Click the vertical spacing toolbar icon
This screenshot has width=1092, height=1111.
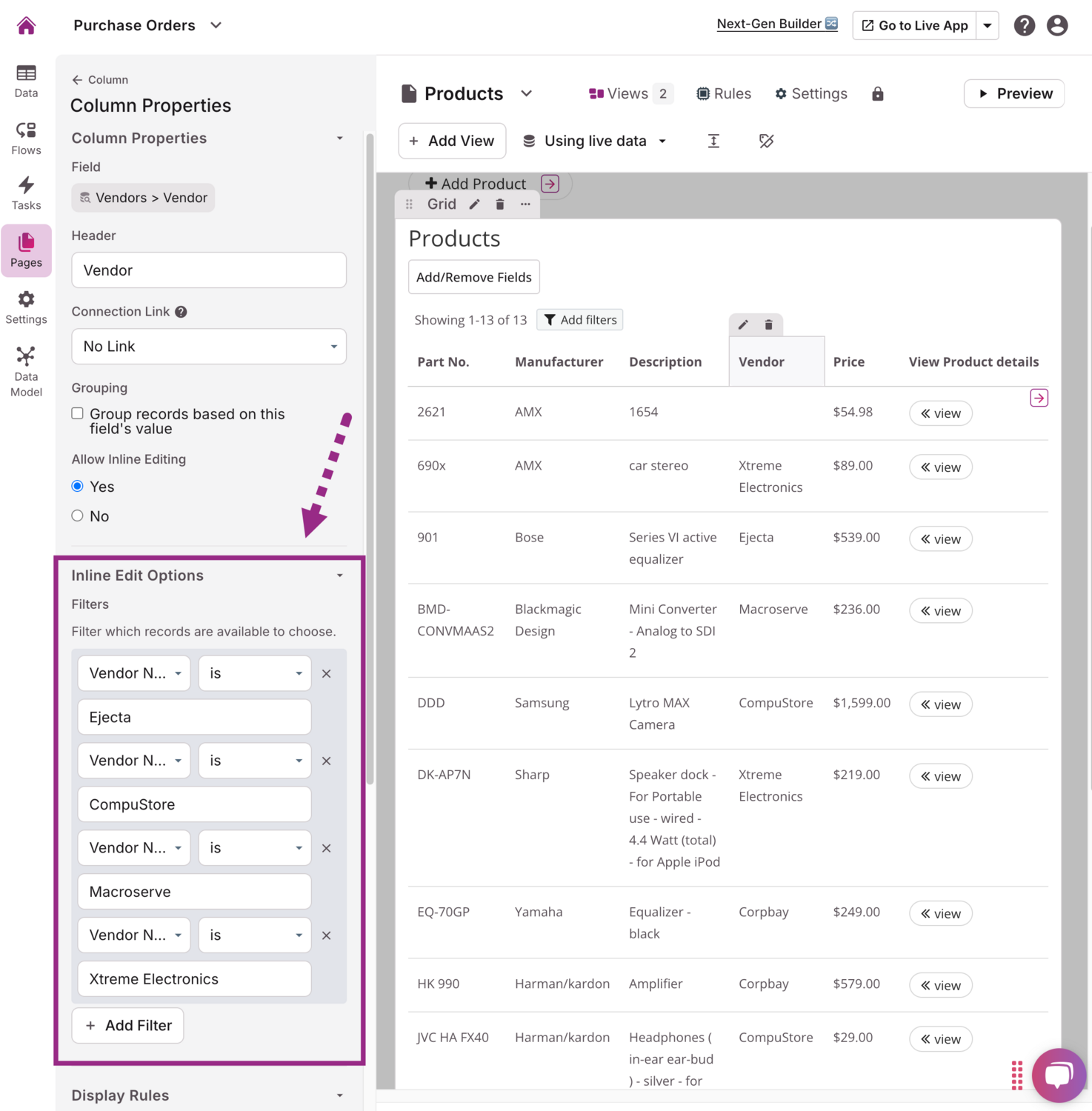pos(713,141)
